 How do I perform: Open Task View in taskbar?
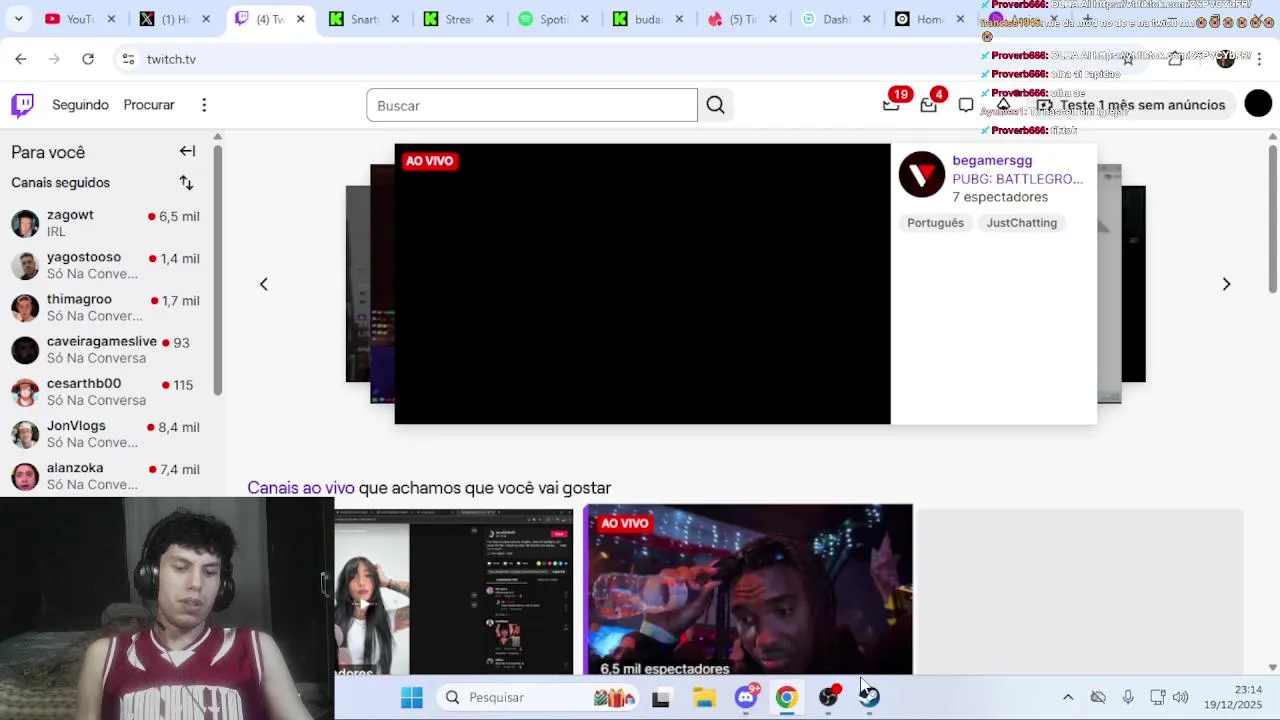(661, 698)
